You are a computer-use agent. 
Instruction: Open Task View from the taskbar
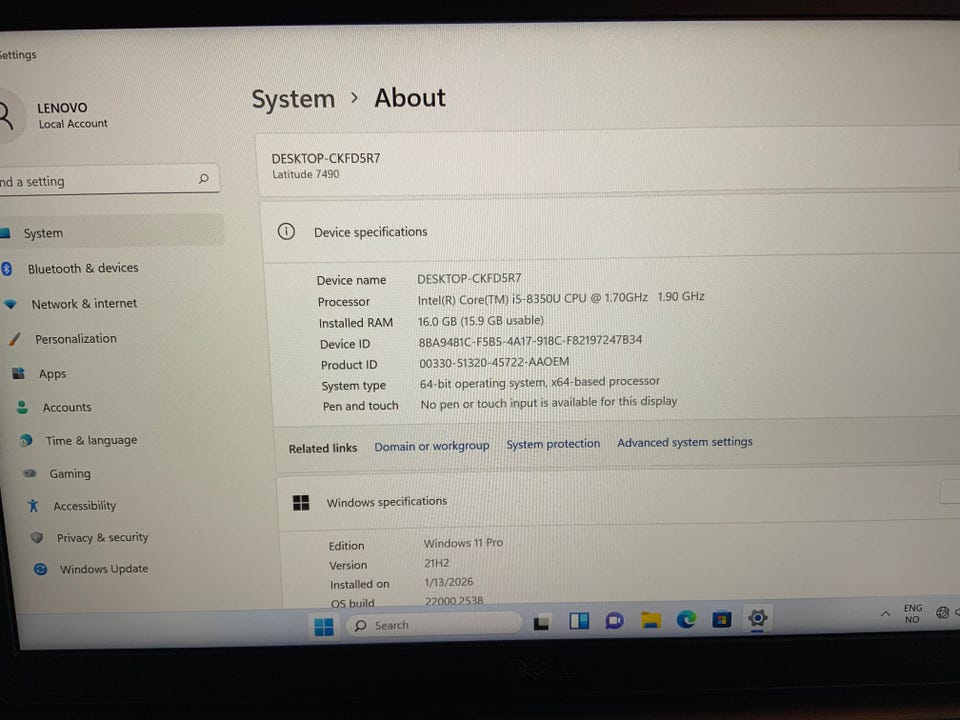coord(541,623)
